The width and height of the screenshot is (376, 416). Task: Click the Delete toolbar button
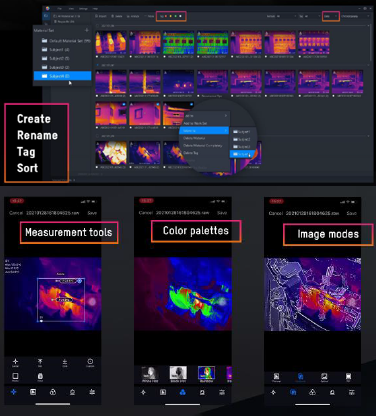pos(117,16)
